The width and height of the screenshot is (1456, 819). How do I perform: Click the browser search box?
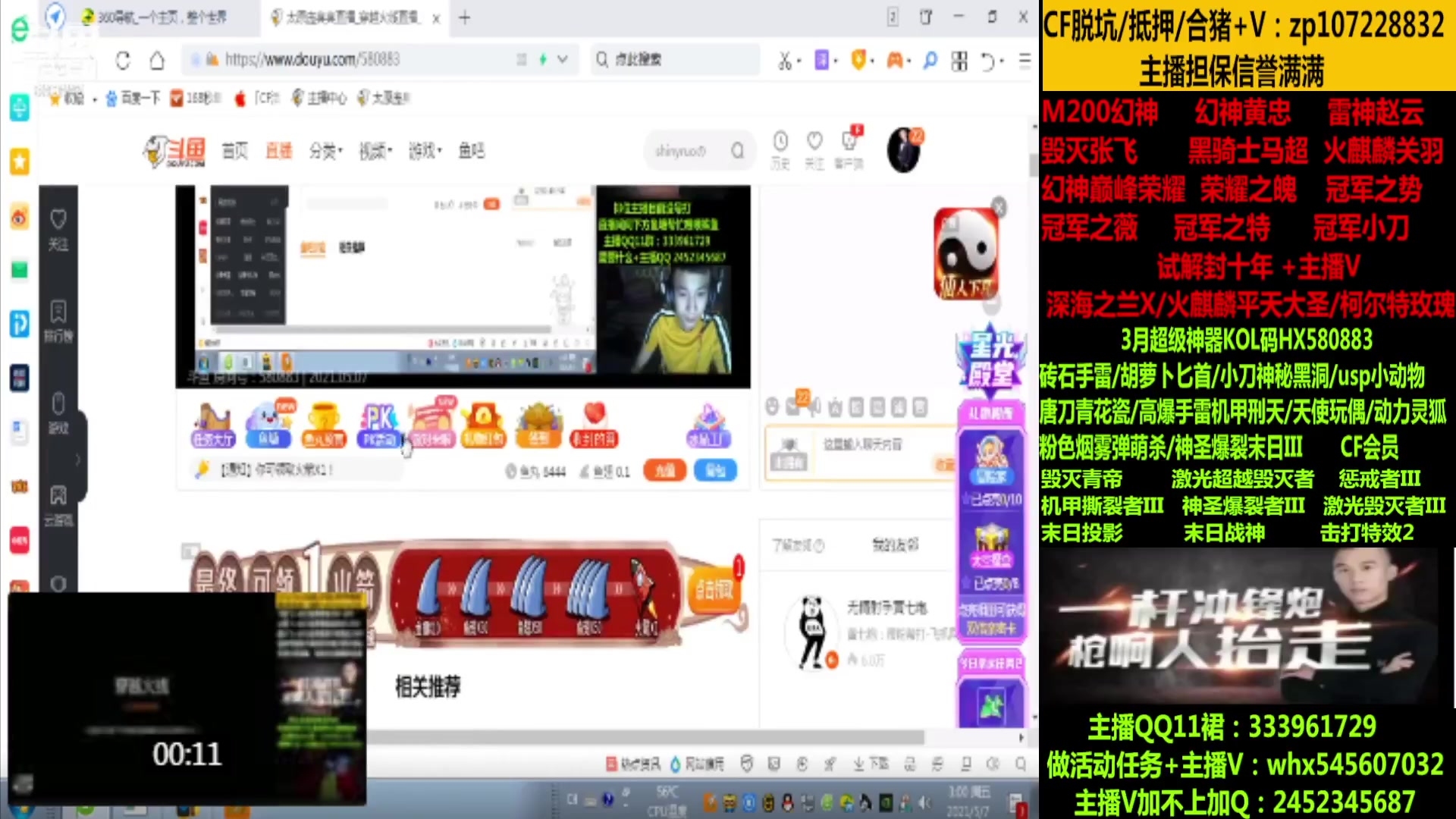675,59
